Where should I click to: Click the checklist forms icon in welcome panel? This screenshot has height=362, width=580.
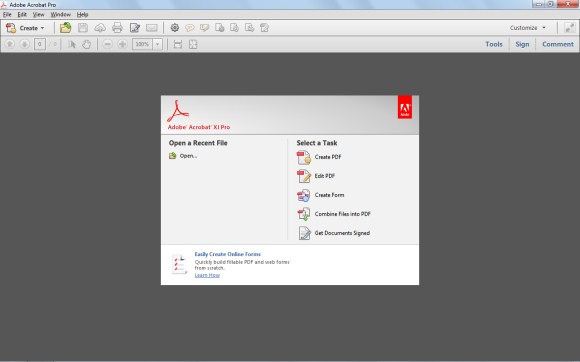(x=180, y=264)
